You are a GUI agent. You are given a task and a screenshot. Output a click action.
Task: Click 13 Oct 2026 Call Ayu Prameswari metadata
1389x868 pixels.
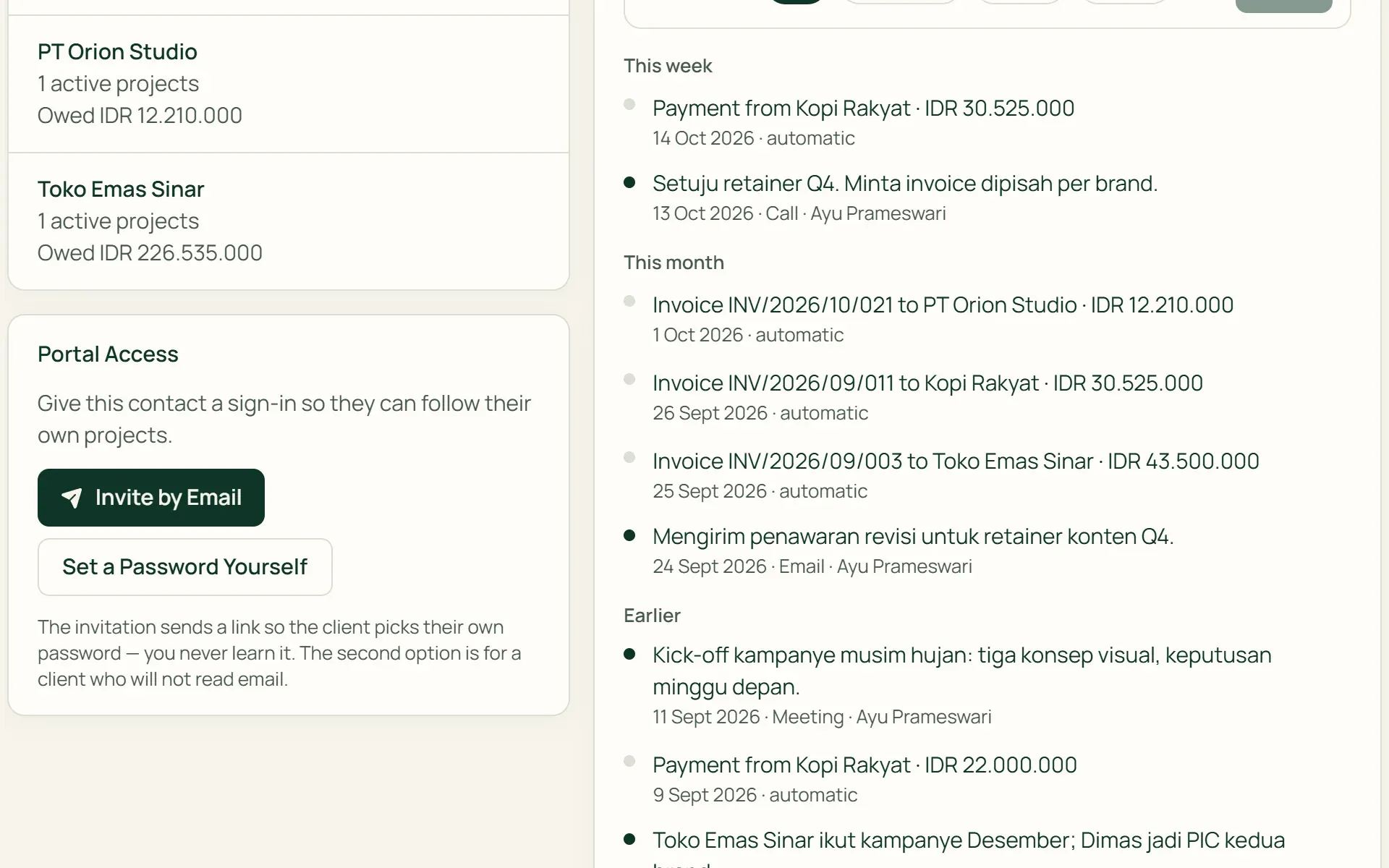click(799, 214)
